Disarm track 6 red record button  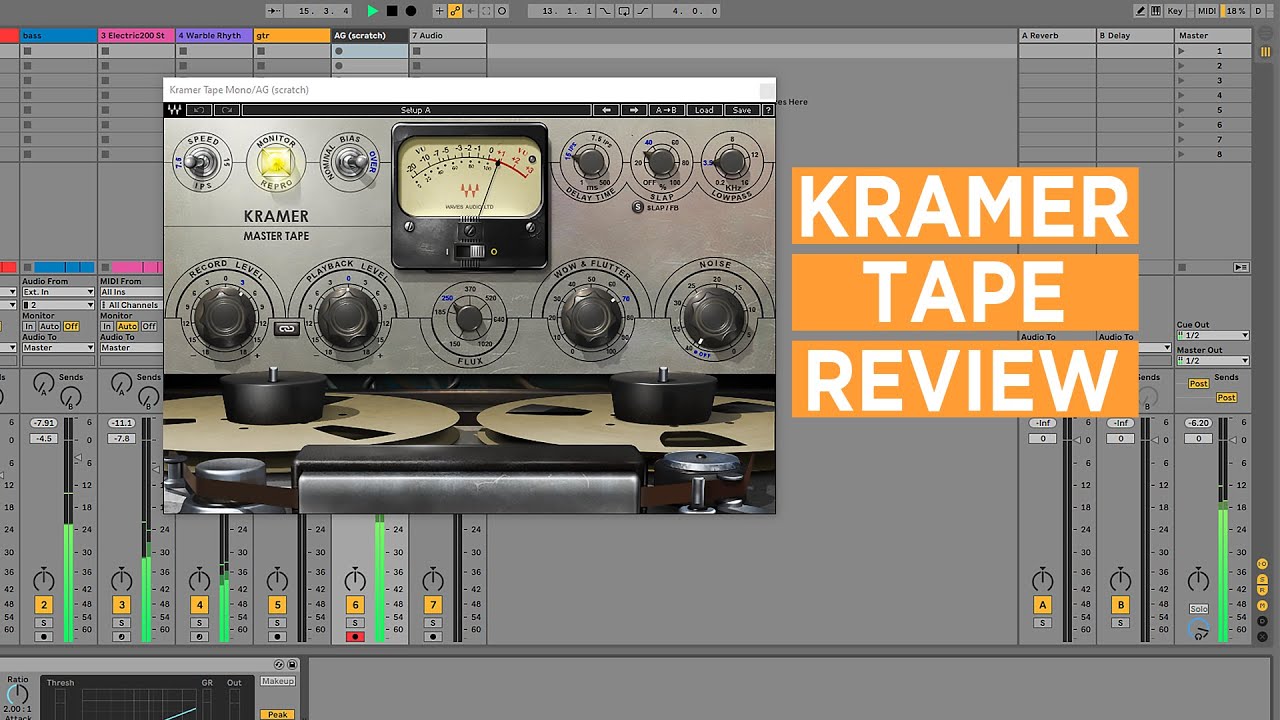click(355, 637)
